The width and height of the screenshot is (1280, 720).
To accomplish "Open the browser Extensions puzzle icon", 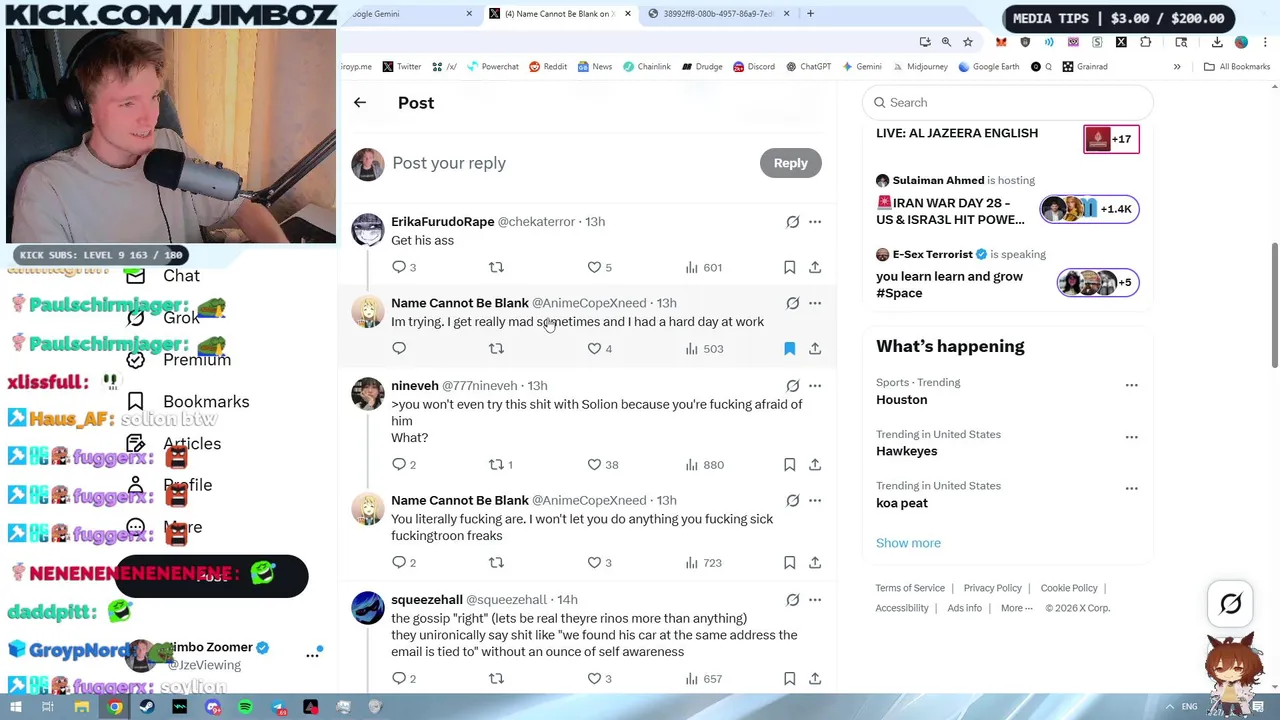I will (1145, 42).
